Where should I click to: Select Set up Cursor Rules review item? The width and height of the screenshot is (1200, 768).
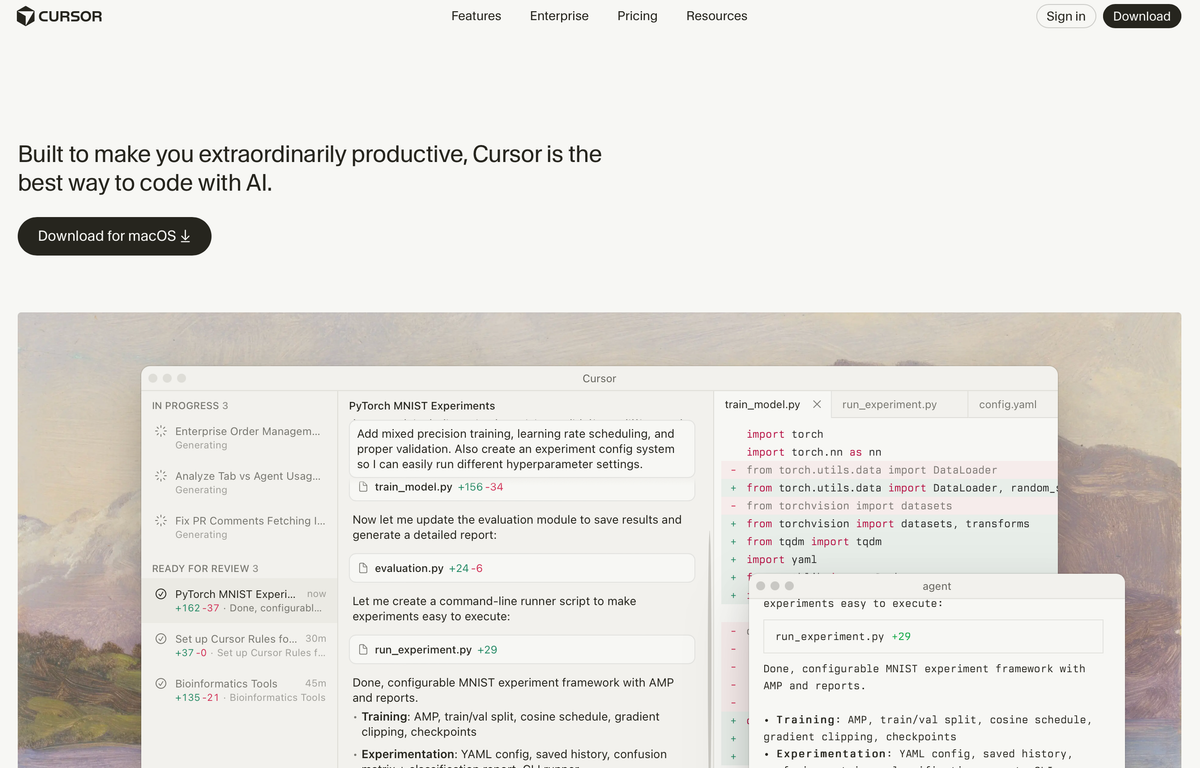pyautogui.click(x=240, y=645)
